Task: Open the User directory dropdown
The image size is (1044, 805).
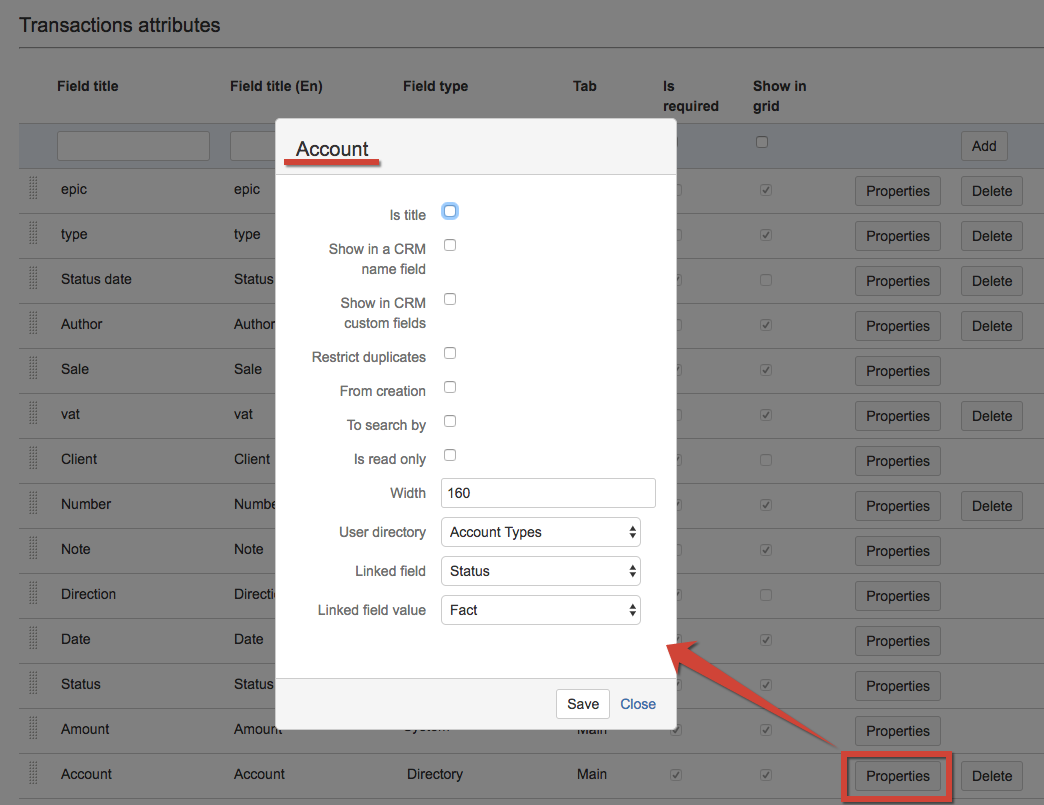Action: point(540,532)
